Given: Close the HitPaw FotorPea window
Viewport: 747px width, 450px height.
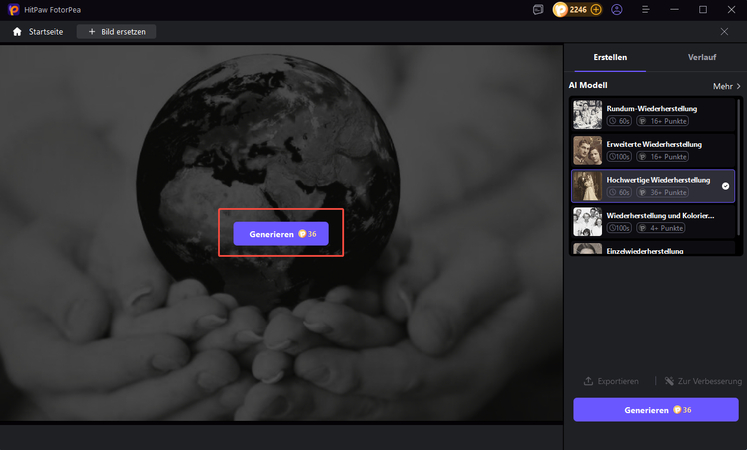Looking at the screenshot, I should 731,10.
